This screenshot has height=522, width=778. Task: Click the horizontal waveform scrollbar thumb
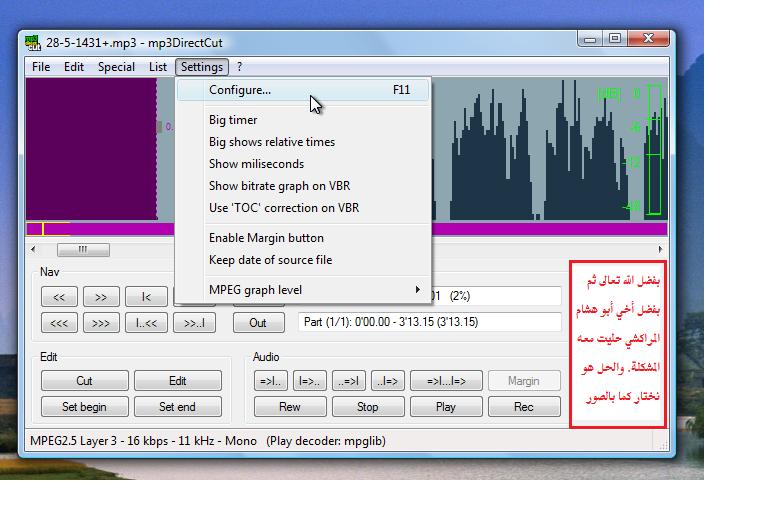tap(83, 249)
